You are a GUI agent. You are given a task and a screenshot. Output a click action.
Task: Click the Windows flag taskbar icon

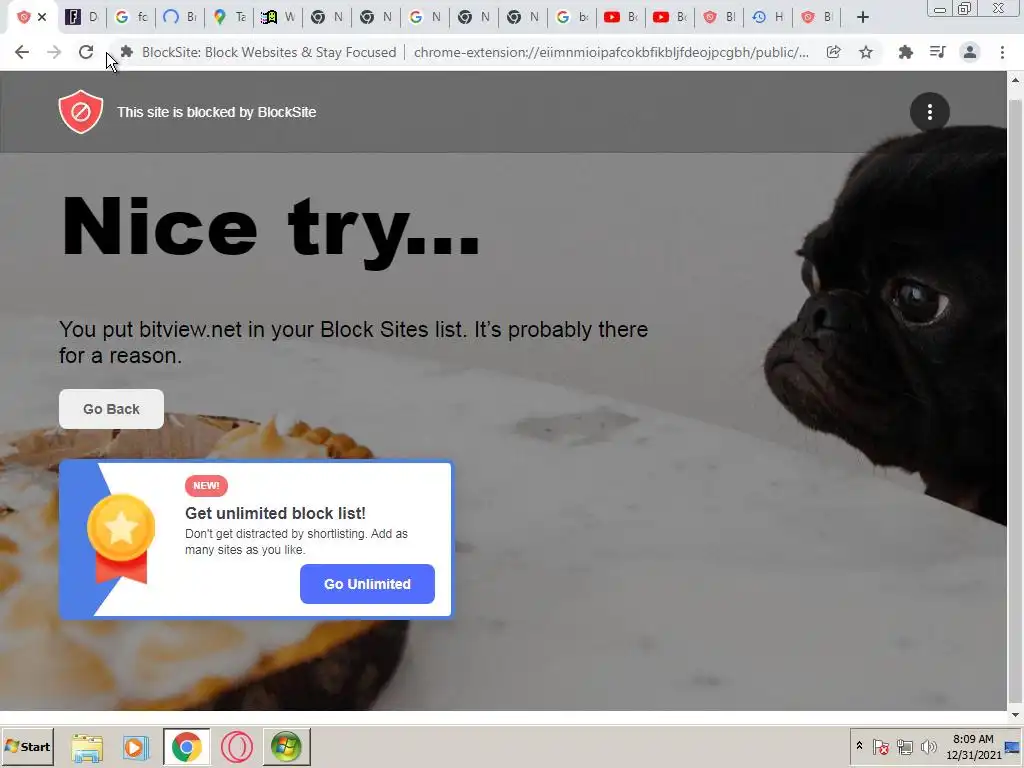tap(287, 747)
